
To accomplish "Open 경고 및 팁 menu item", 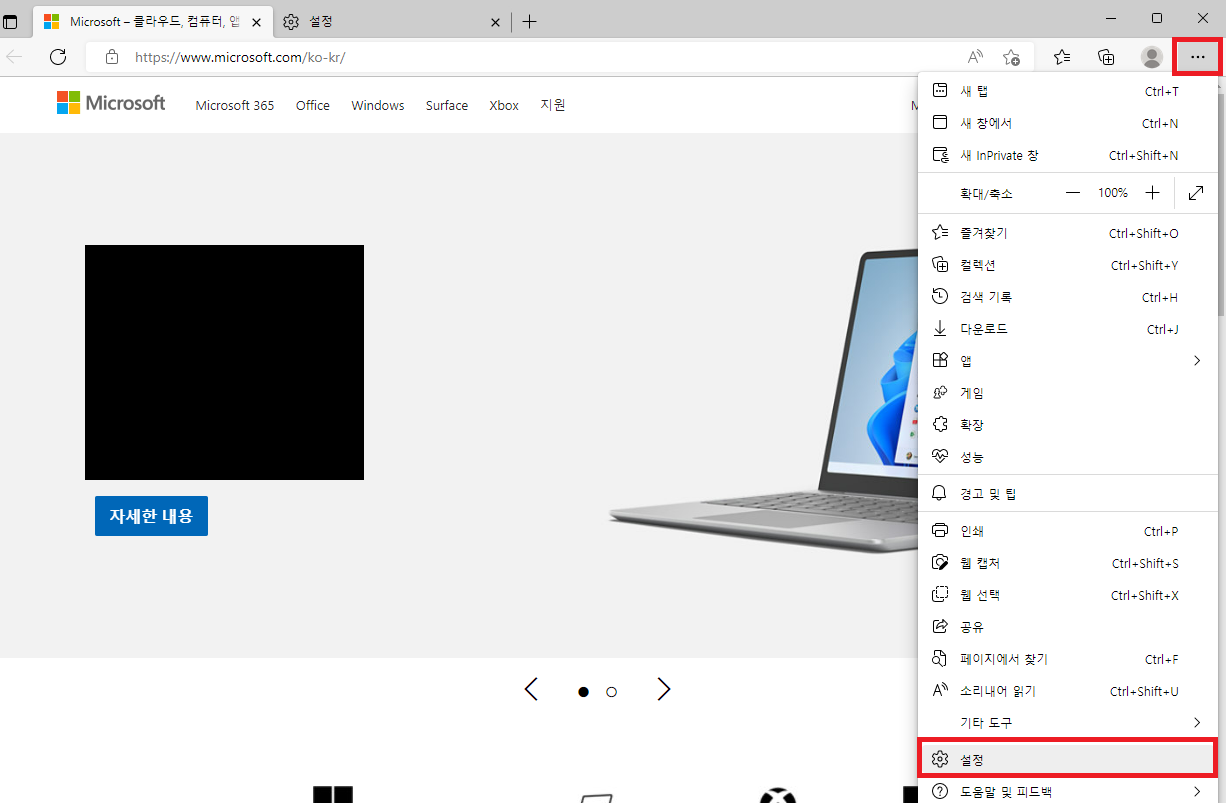I will click(x=1068, y=494).
